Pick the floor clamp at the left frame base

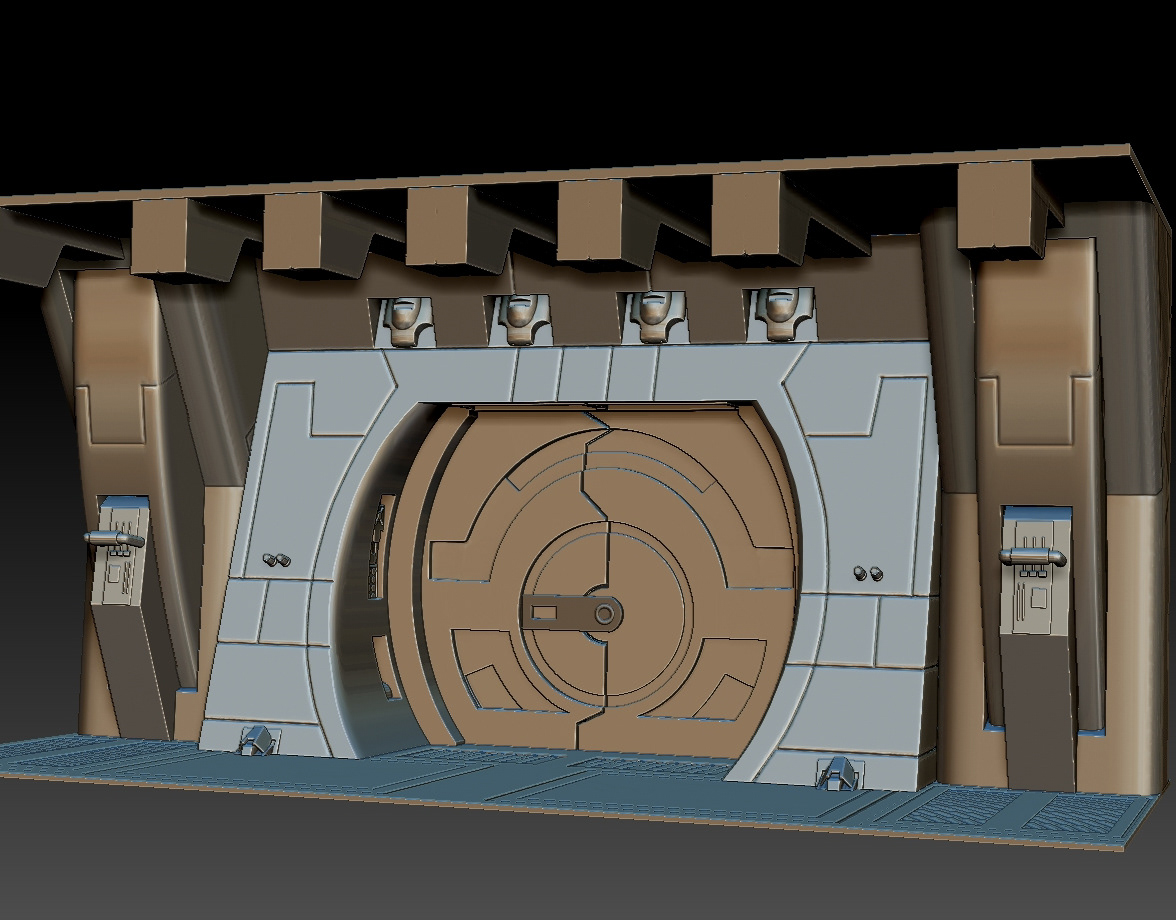click(x=256, y=740)
